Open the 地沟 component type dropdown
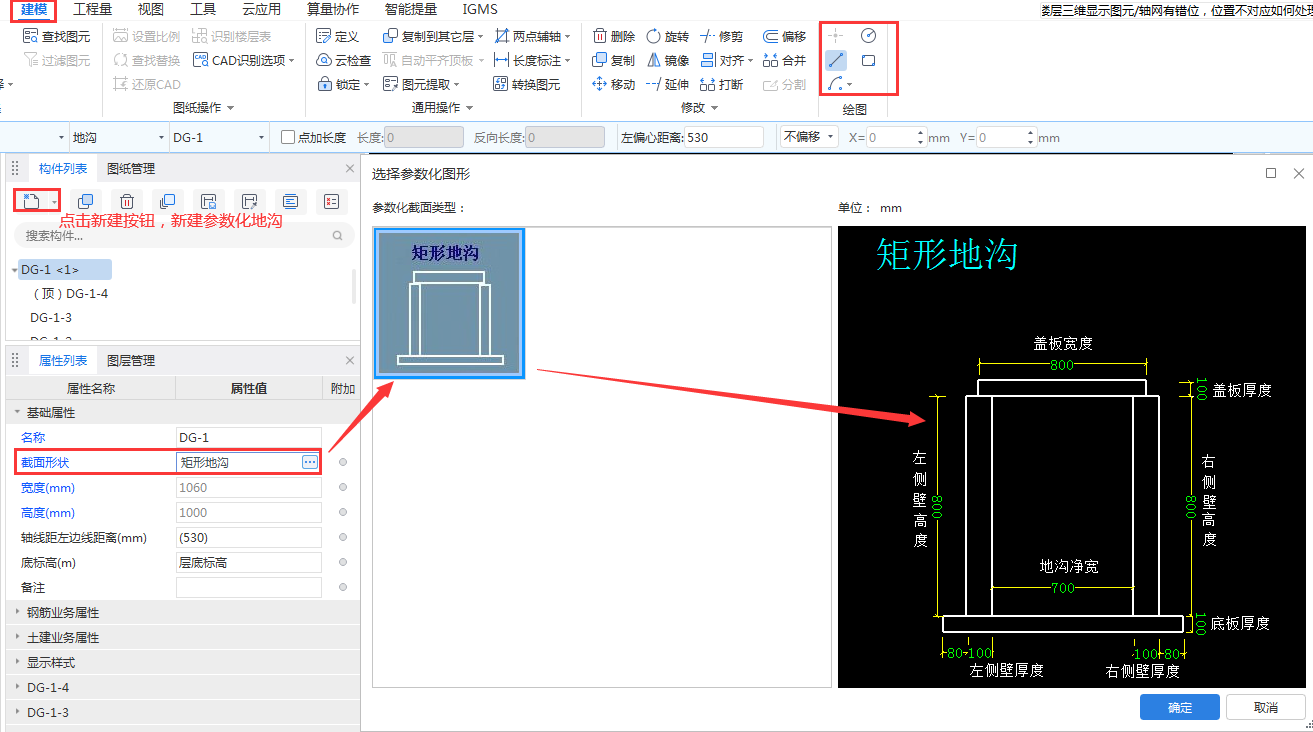 (x=159, y=137)
